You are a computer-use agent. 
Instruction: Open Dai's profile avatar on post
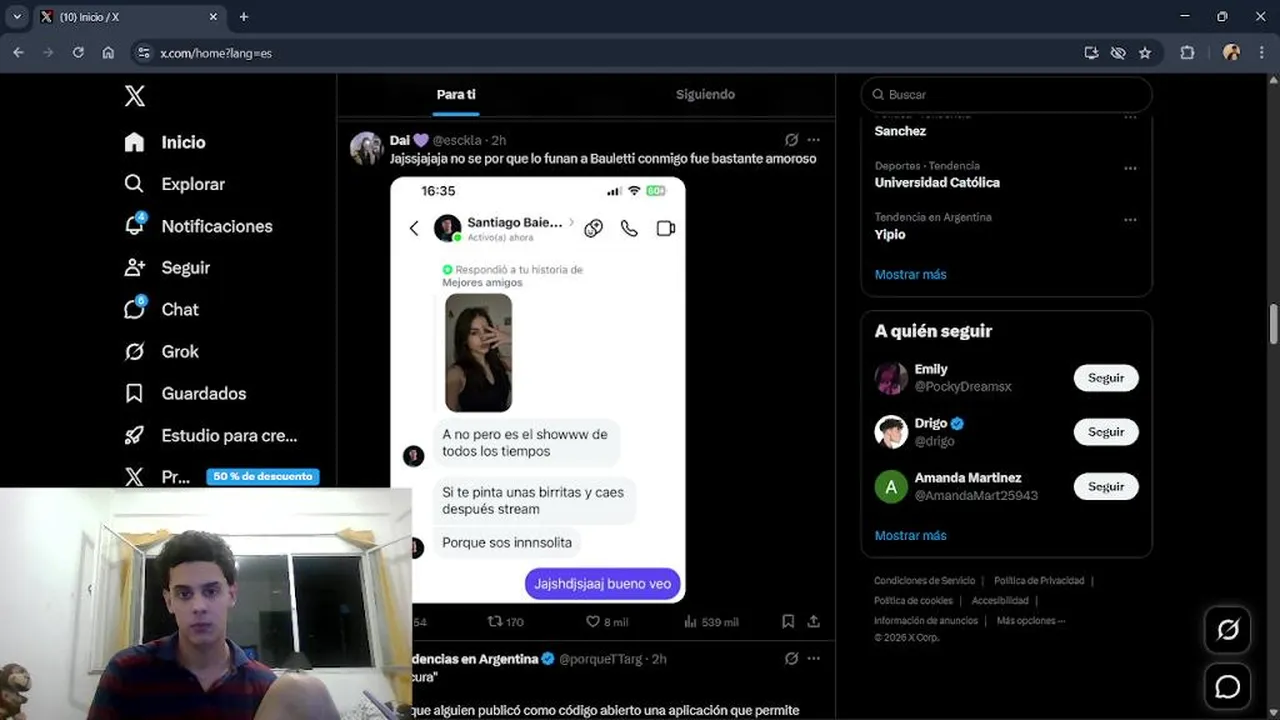pyautogui.click(x=367, y=148)
